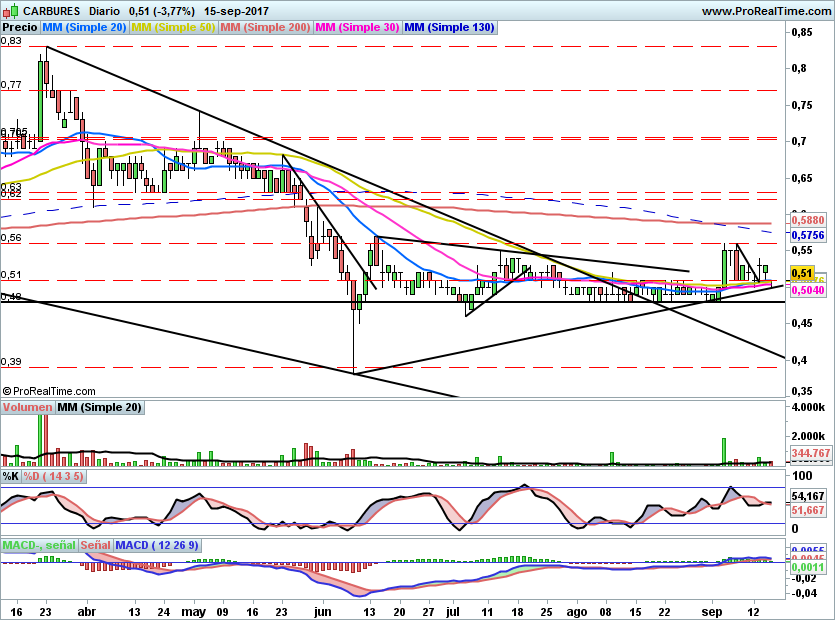Select MM (Simple 20) in volume panel

tap(99, 407)
